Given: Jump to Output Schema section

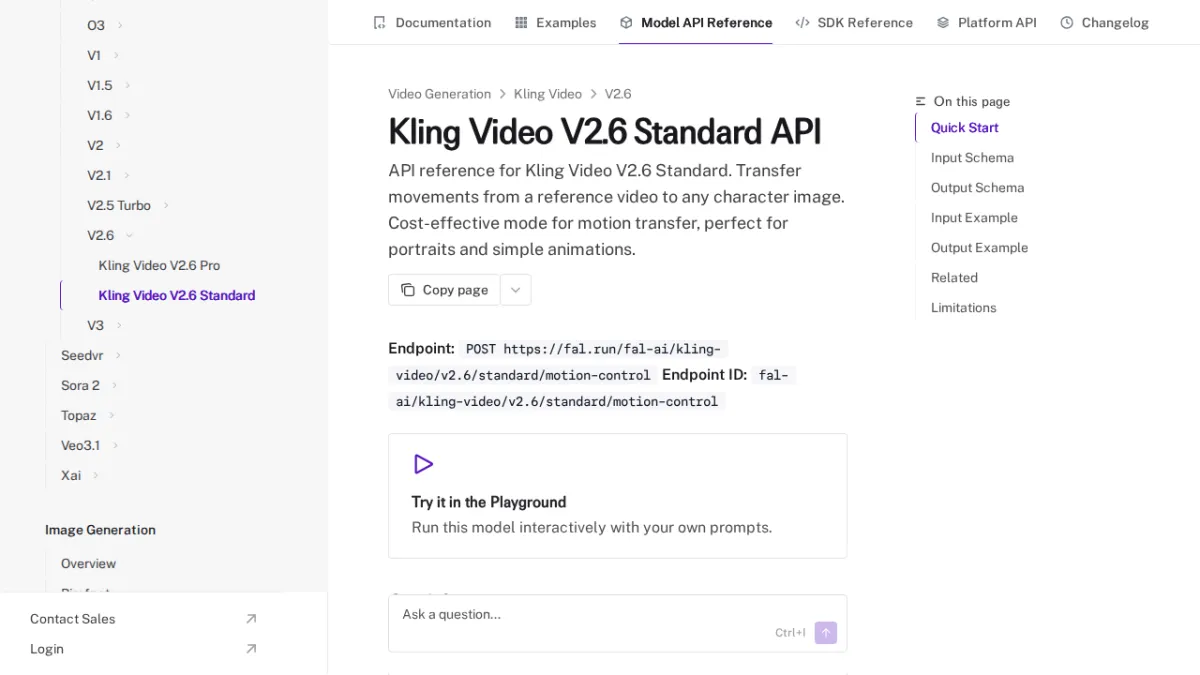Looking at the screenshot, I should coord(977,187).
